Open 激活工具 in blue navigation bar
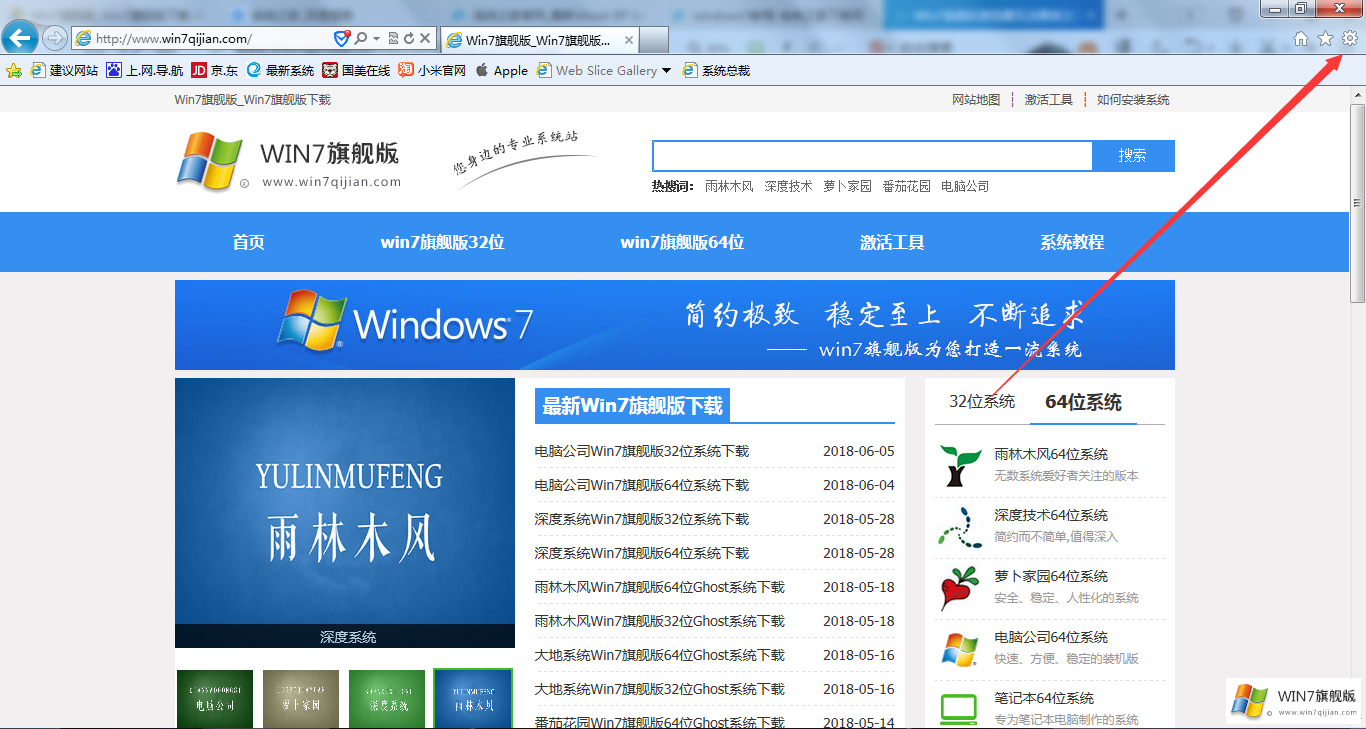1366x729 pixels. 892,242
